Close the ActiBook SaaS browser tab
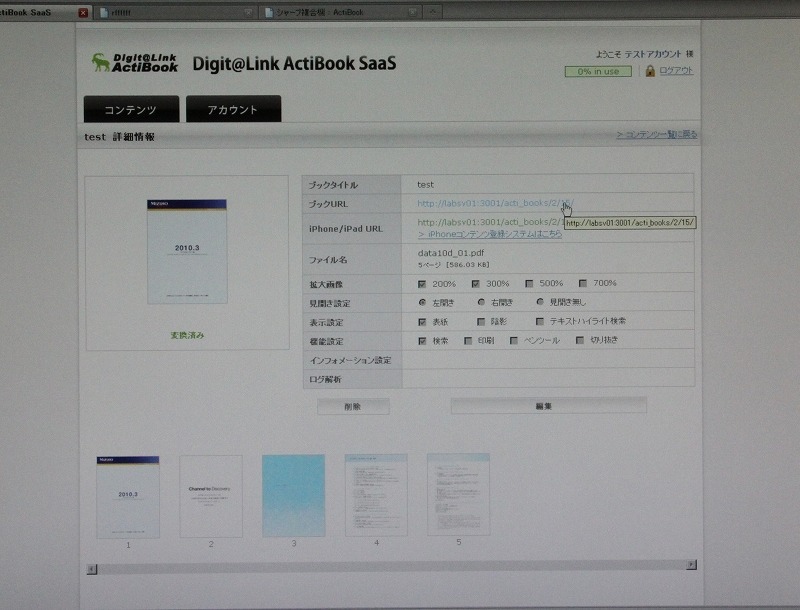The width and height of the screenshot is (800, 610). coord(83,13)
